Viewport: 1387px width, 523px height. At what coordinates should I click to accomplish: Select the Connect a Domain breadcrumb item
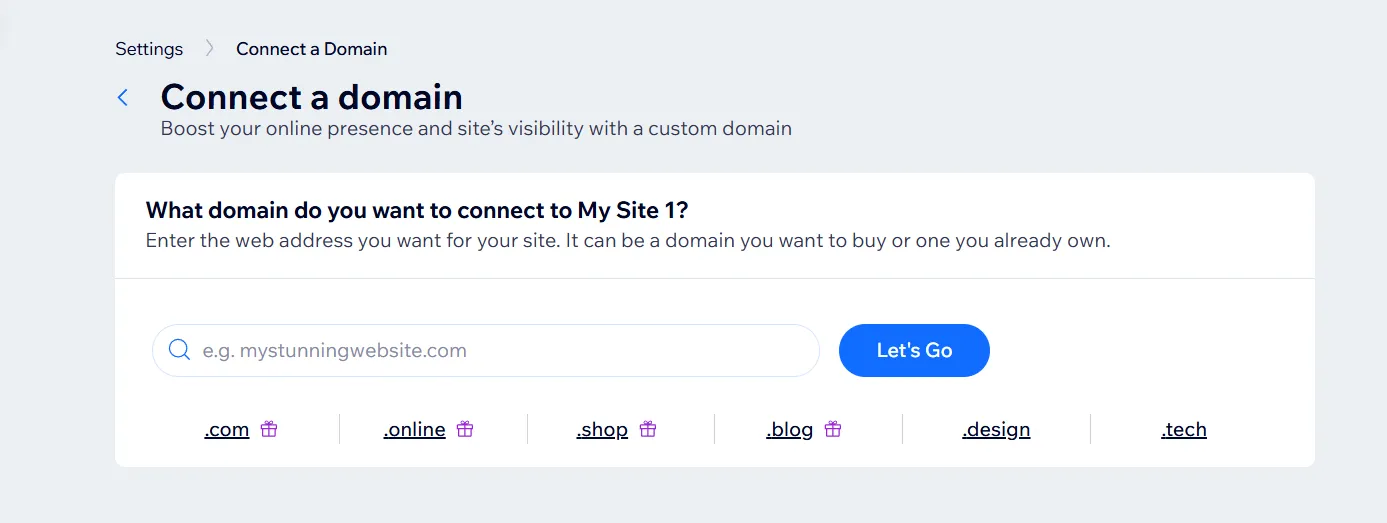311,48
